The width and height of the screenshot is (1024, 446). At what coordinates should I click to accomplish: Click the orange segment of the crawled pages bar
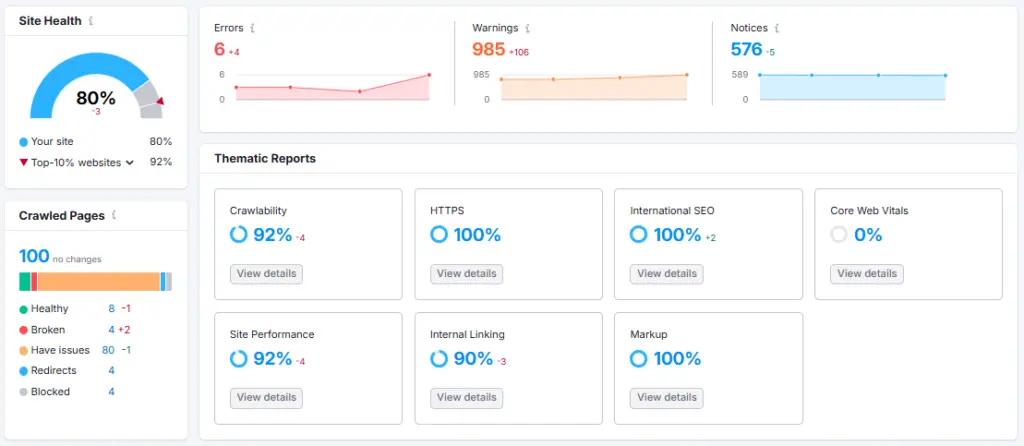[x=98, y=281]
